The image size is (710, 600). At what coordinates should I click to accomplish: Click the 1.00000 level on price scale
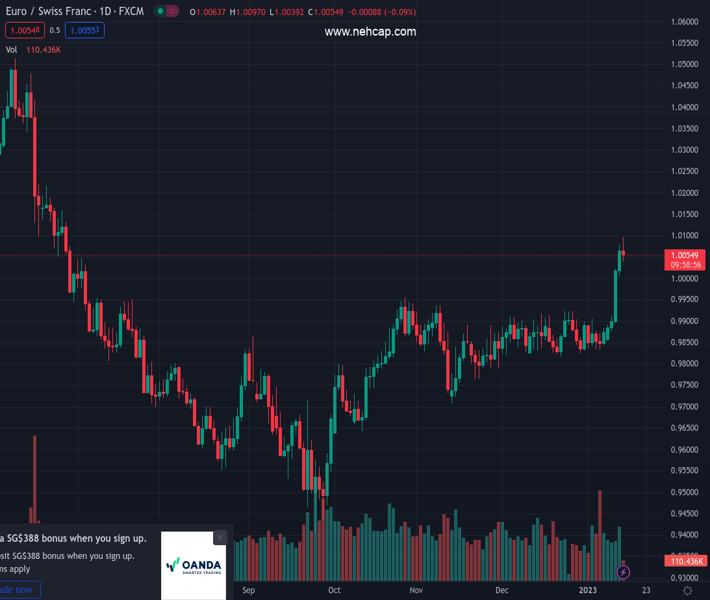[685, 278]
